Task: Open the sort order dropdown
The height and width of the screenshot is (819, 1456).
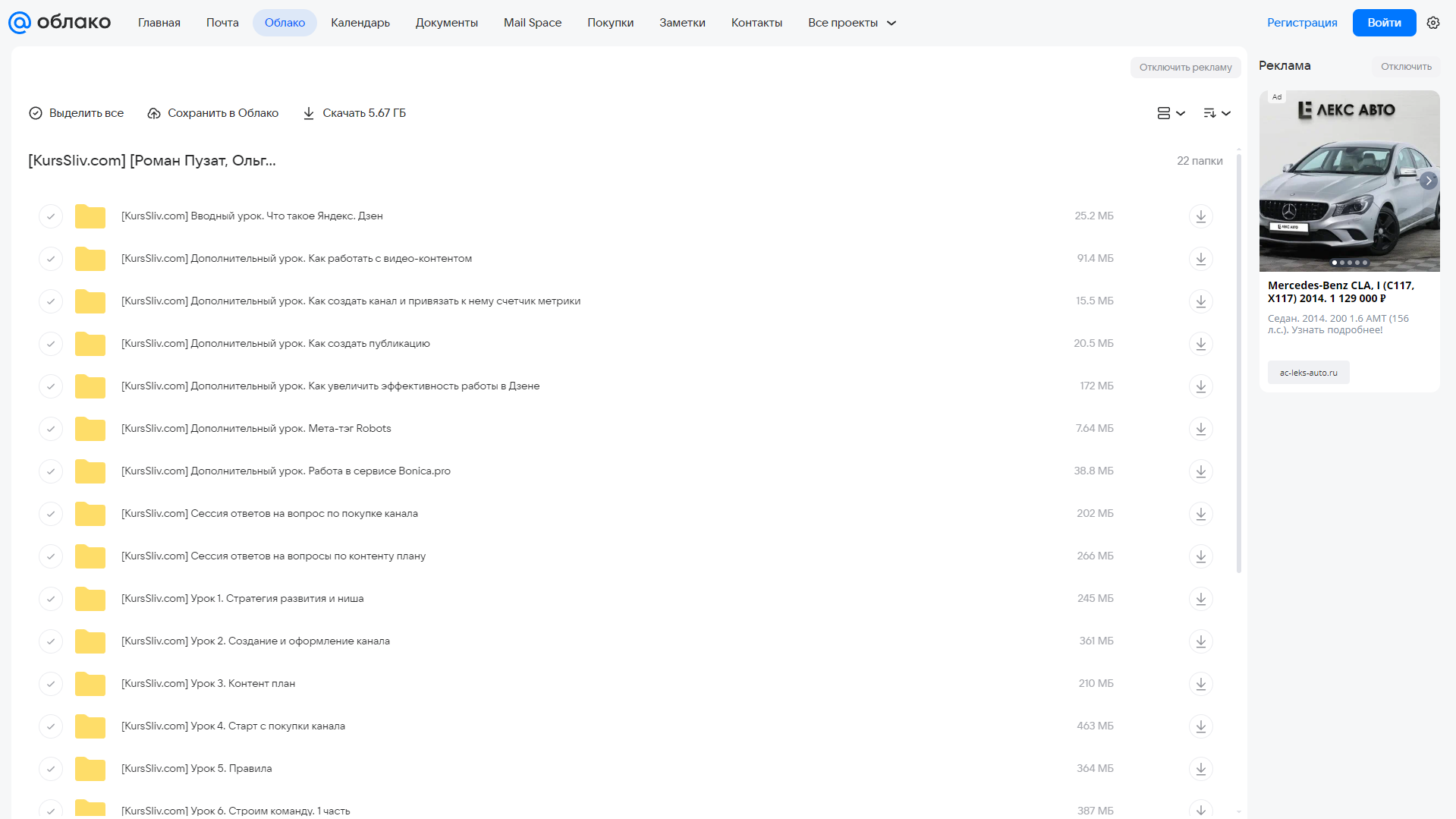Action: tap(1216, 113)
